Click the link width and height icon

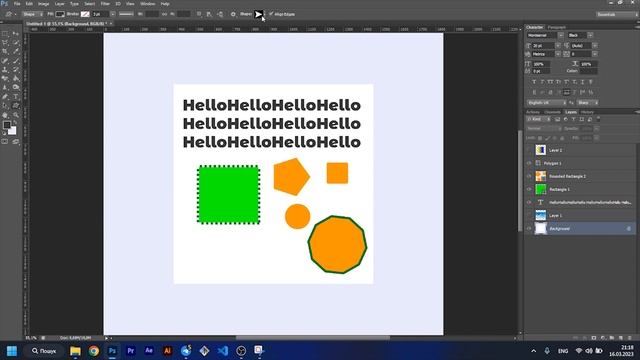[x=164, y=14]
